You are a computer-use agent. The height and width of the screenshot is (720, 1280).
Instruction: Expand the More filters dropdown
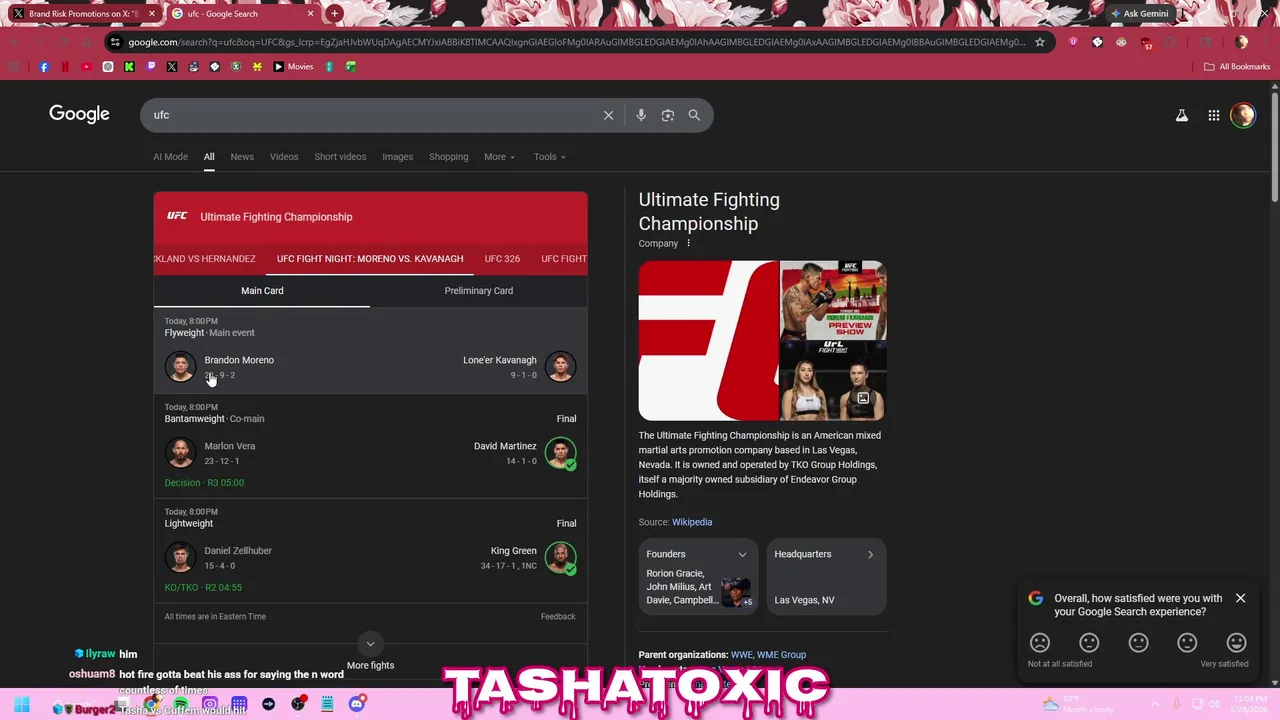(499, 157)
